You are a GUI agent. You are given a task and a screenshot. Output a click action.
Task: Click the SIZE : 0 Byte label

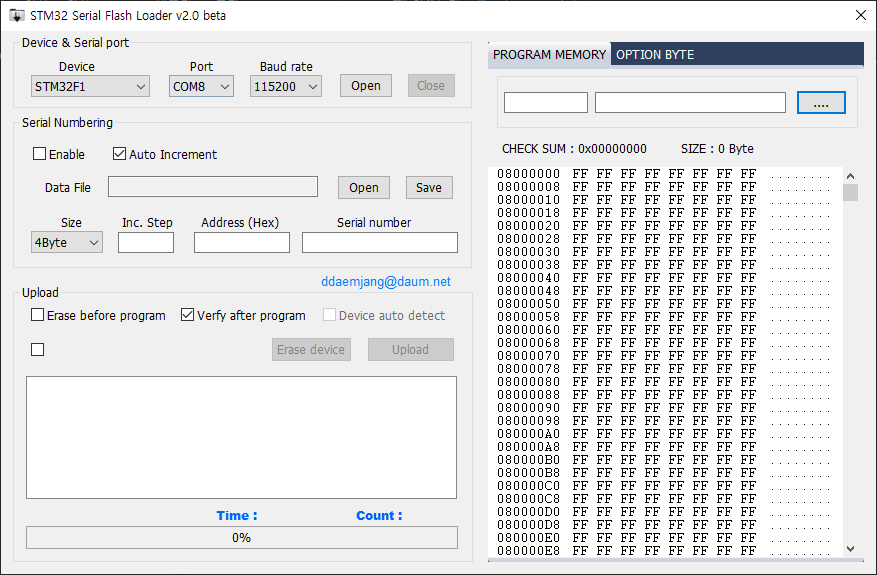(717, 149)
